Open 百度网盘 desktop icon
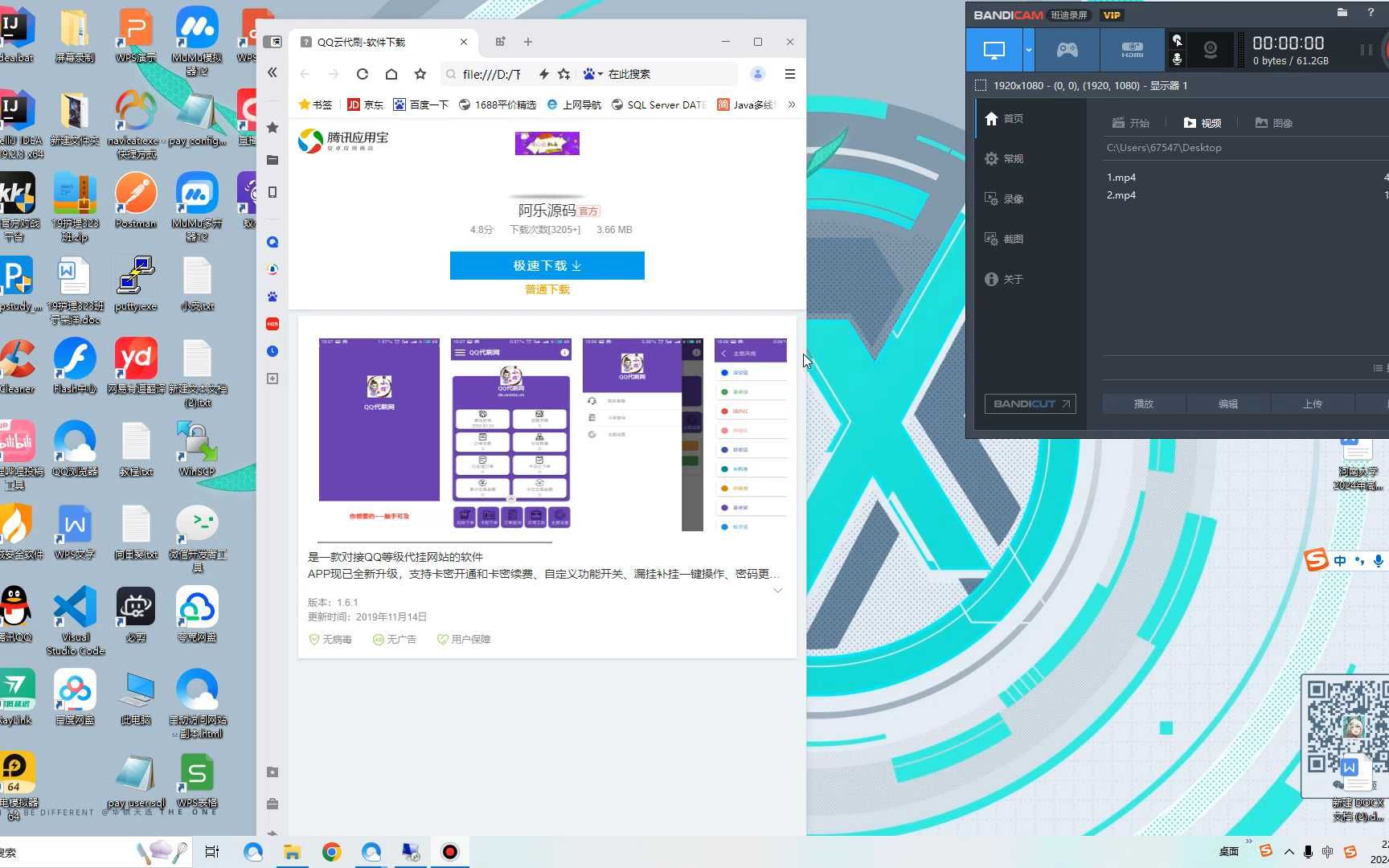Viewport: 1389px width, 868px height. 76,697
